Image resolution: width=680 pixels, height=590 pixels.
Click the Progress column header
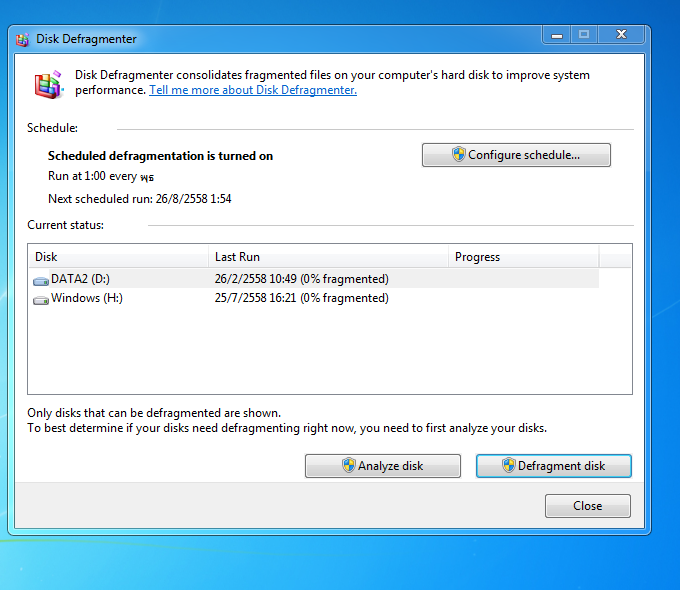523,257
